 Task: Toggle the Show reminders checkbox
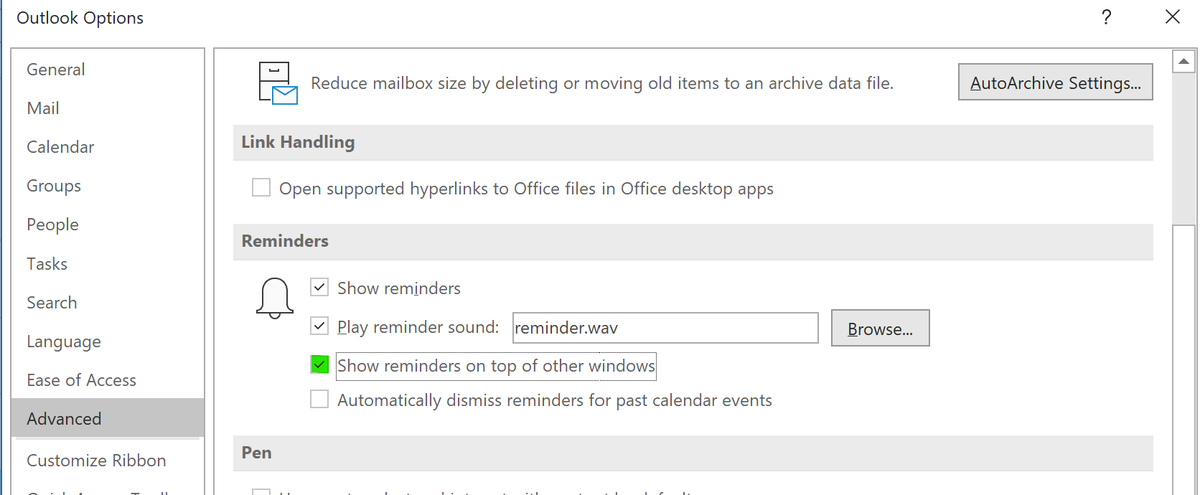(319, 288)
